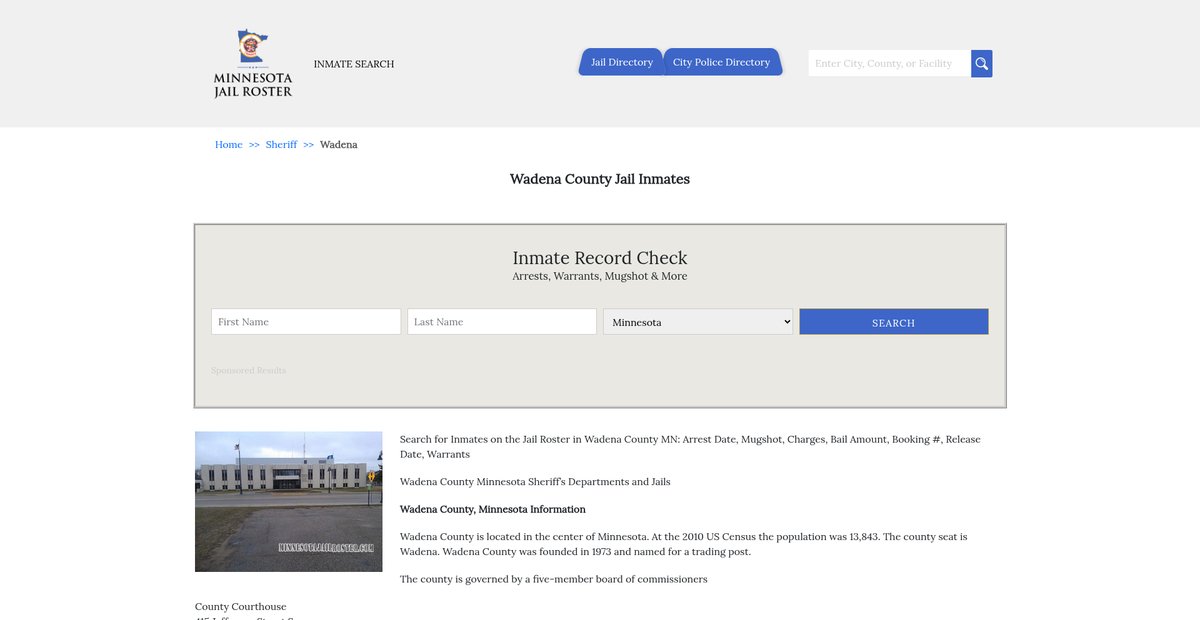Open the City Police Directory tab
This screenshot has width=1200, height=620.
[721, 62]
